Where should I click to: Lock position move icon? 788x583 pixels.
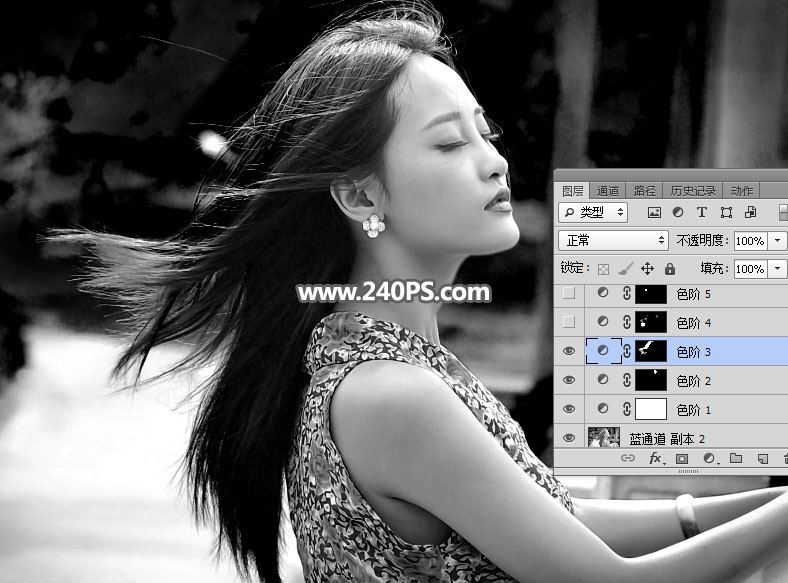(647, 268)
